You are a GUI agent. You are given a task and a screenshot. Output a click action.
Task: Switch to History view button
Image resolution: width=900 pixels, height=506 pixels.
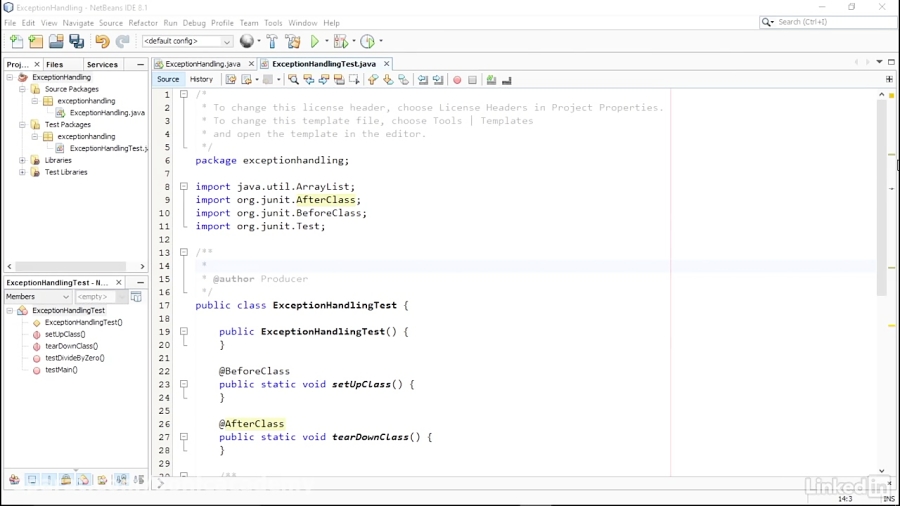201,80
